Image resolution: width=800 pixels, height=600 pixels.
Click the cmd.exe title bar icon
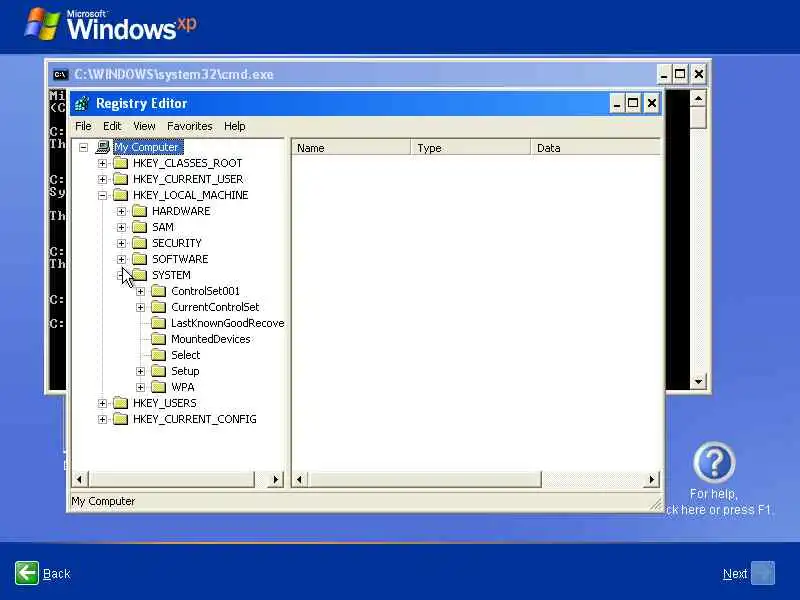coord(60,74)
